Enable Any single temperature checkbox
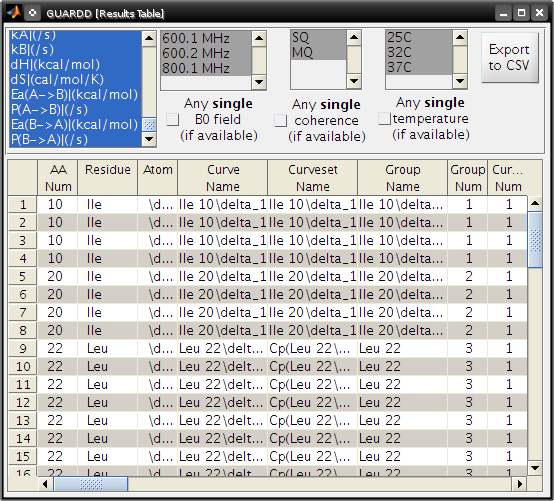 [384, 119]
